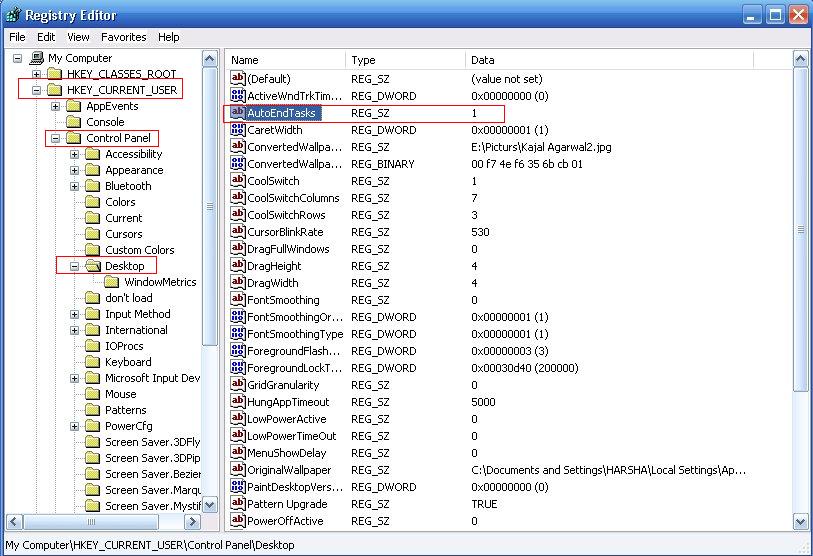The image size is (813, 556).
Task: Expand the HKEY_CLASSES_ROOT node
Action: pos(36,74)
